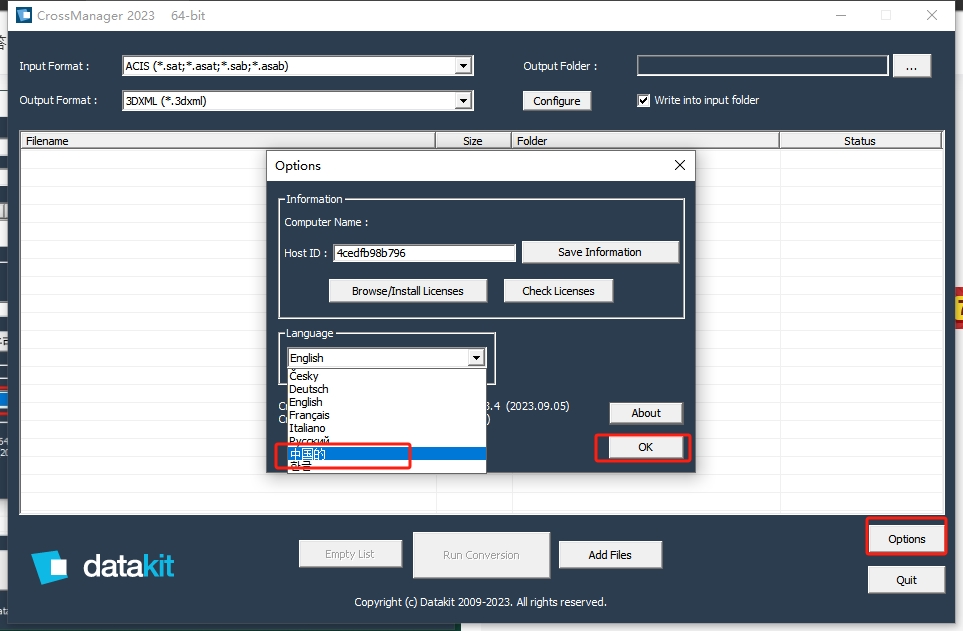Select Deutsch in language list

pyautogui.click(x=387, y=389)
